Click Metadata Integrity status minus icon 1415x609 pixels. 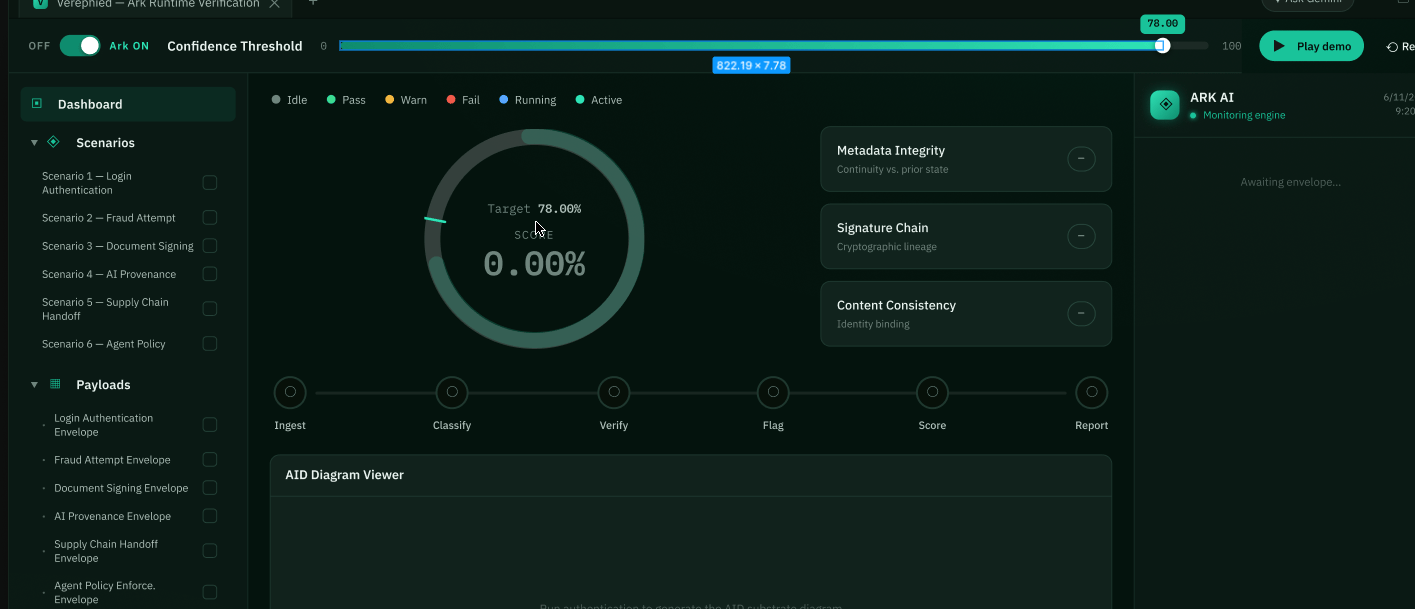coord(1081,159)
